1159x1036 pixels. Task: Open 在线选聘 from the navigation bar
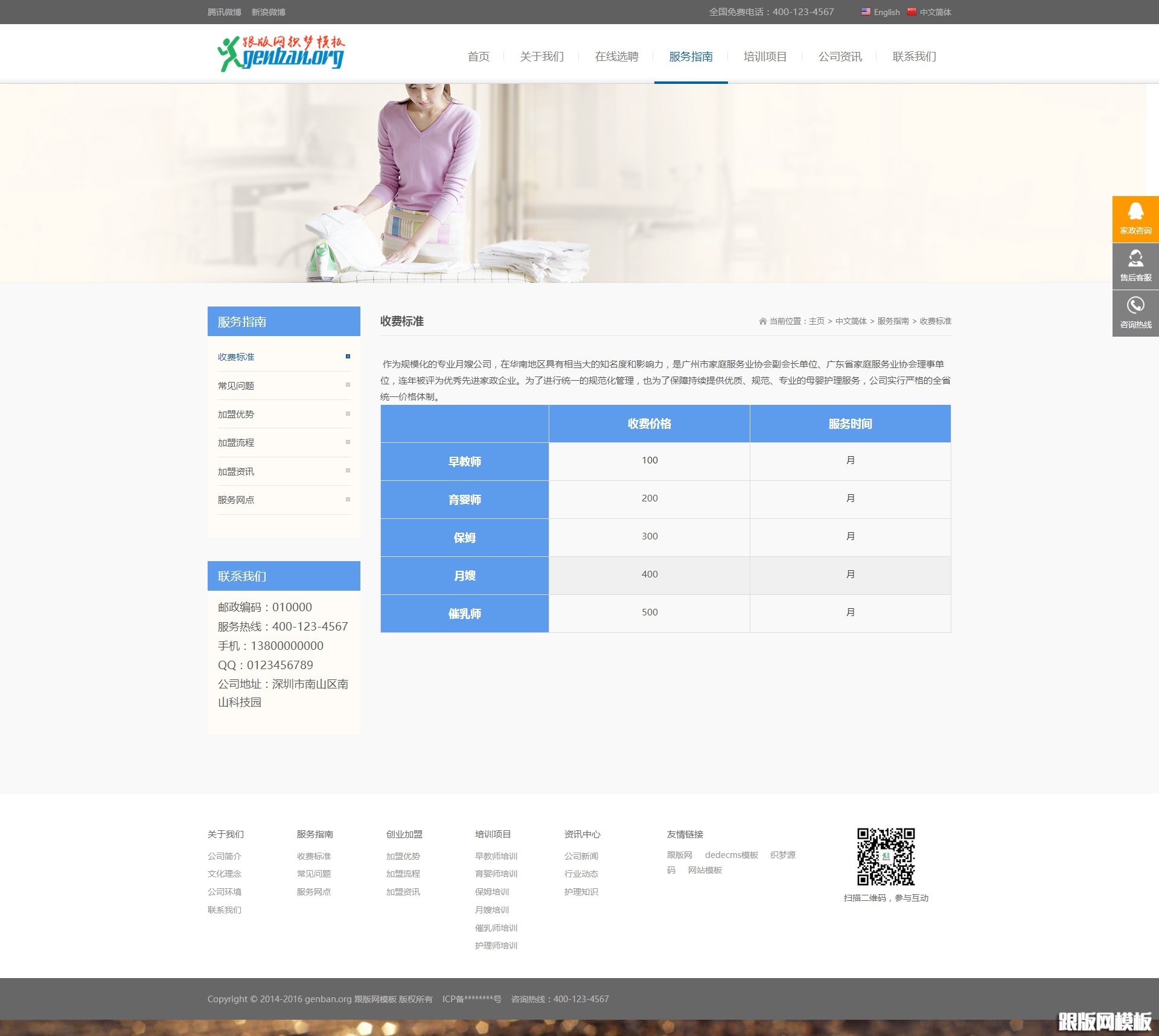pos(616,57)
